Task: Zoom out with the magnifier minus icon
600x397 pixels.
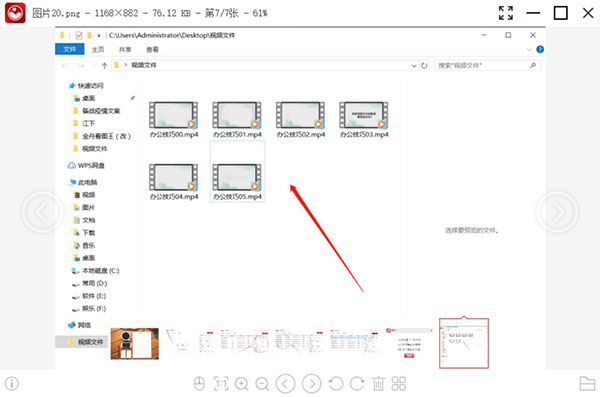Action: [262, 383]
